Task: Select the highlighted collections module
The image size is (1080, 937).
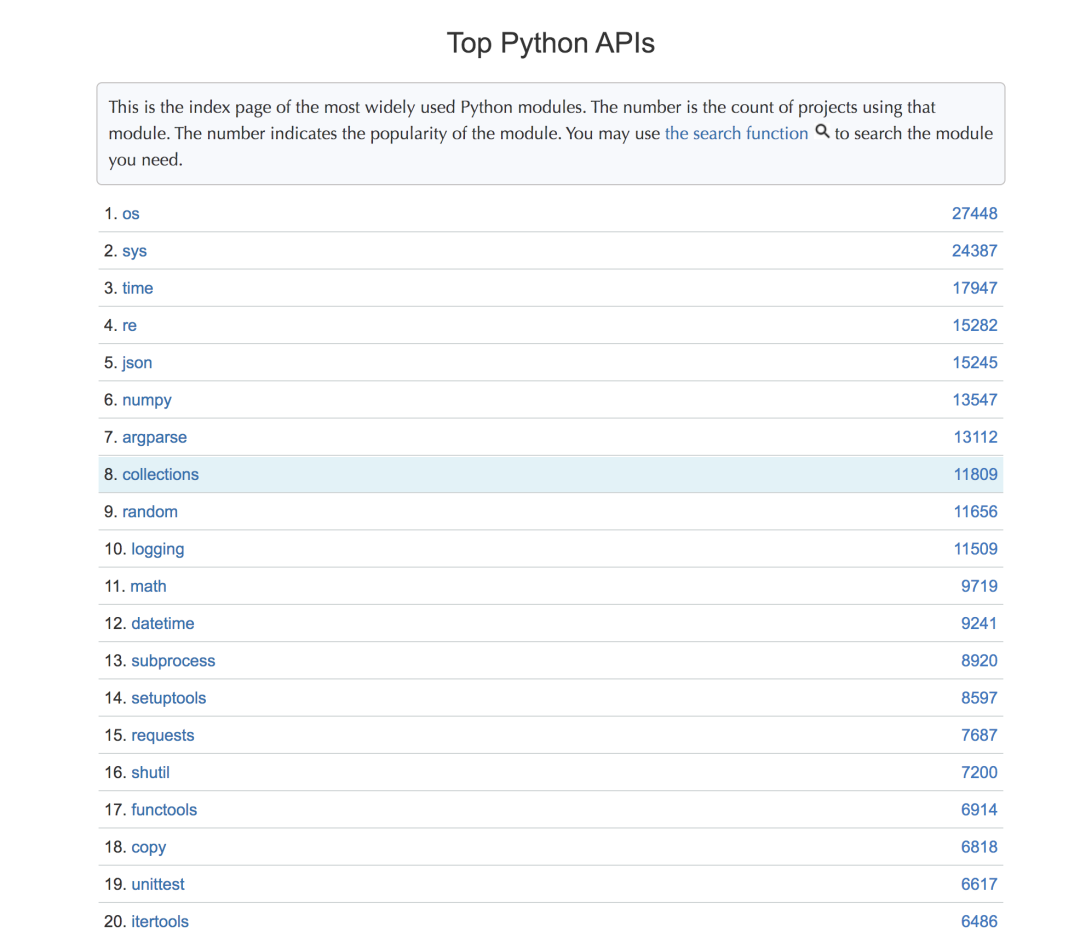Action: [x=160, y=474]
